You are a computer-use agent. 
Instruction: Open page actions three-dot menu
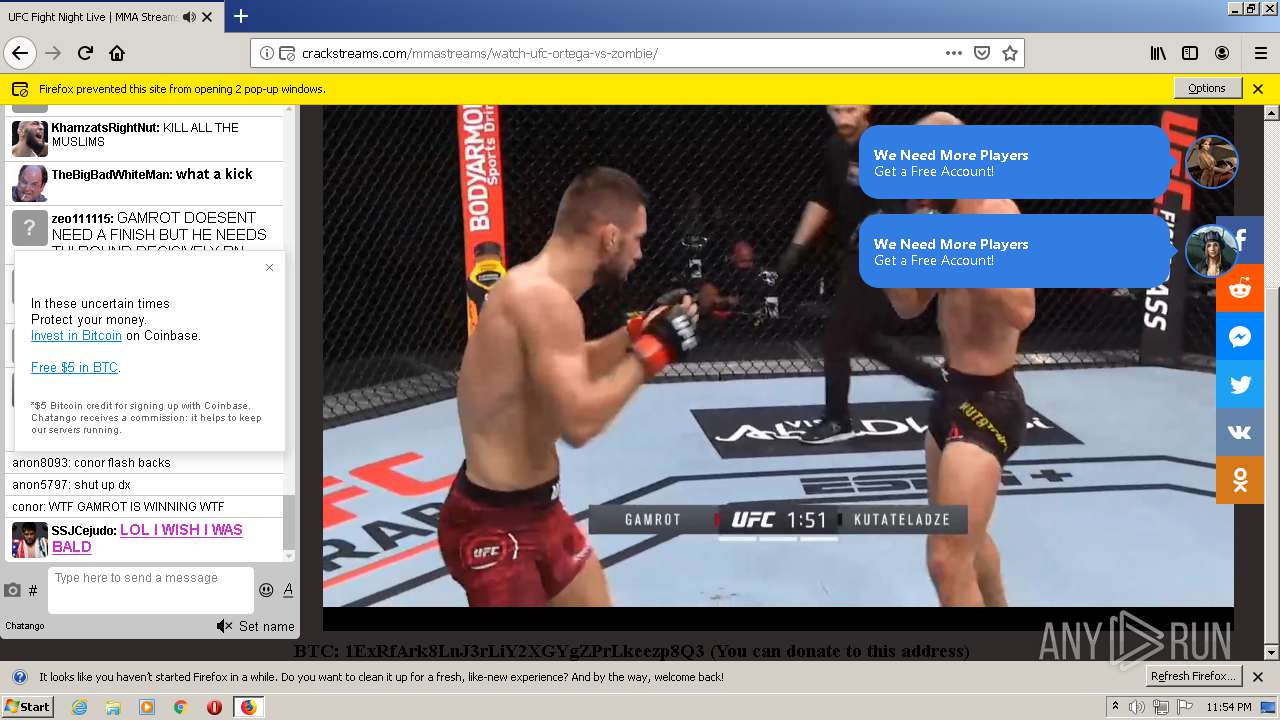(x=954, y=53)
